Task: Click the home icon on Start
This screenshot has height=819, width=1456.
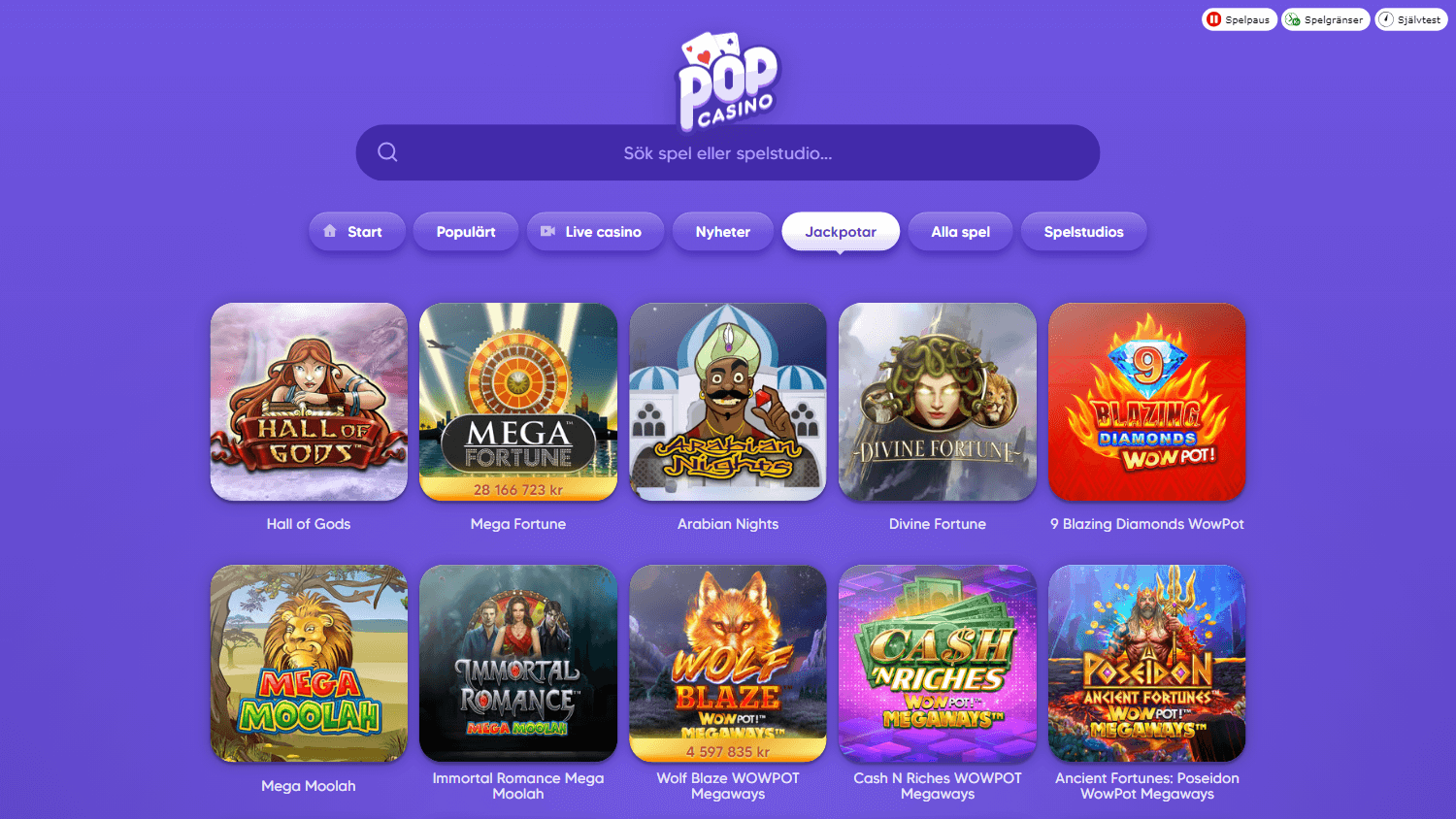Action: point(330,231)
